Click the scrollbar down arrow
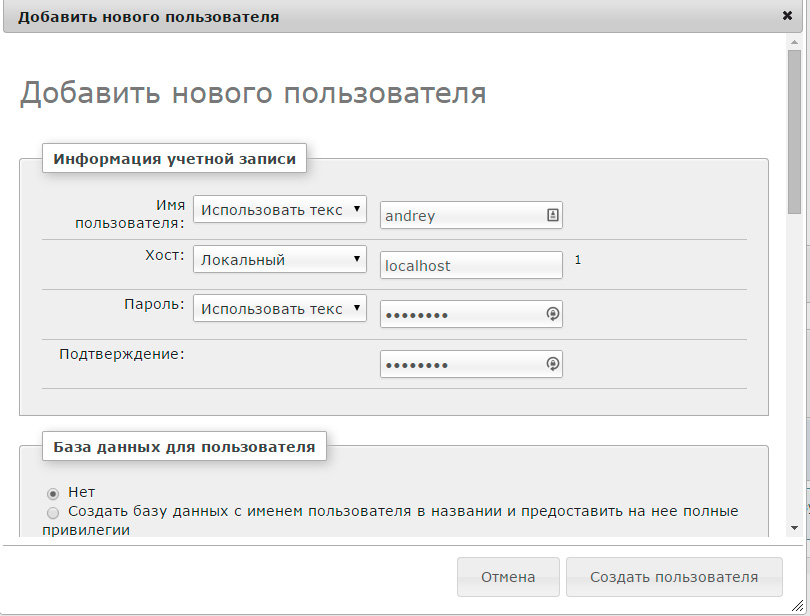 [x=794, y=527]
